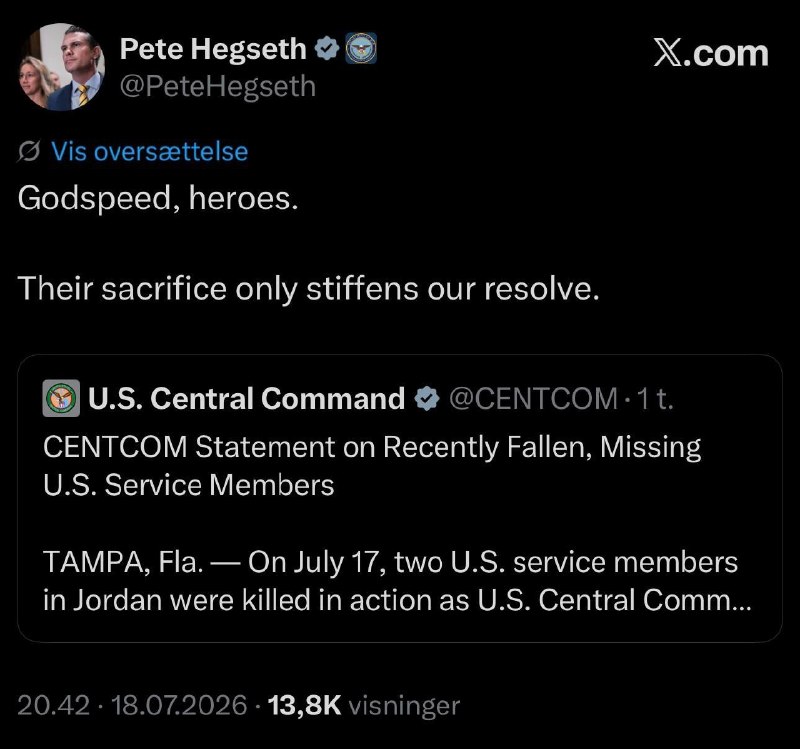Show translation via Vis oversættelse link
Viewport: 800px width, 749px height.
click(x=149, y=152)
